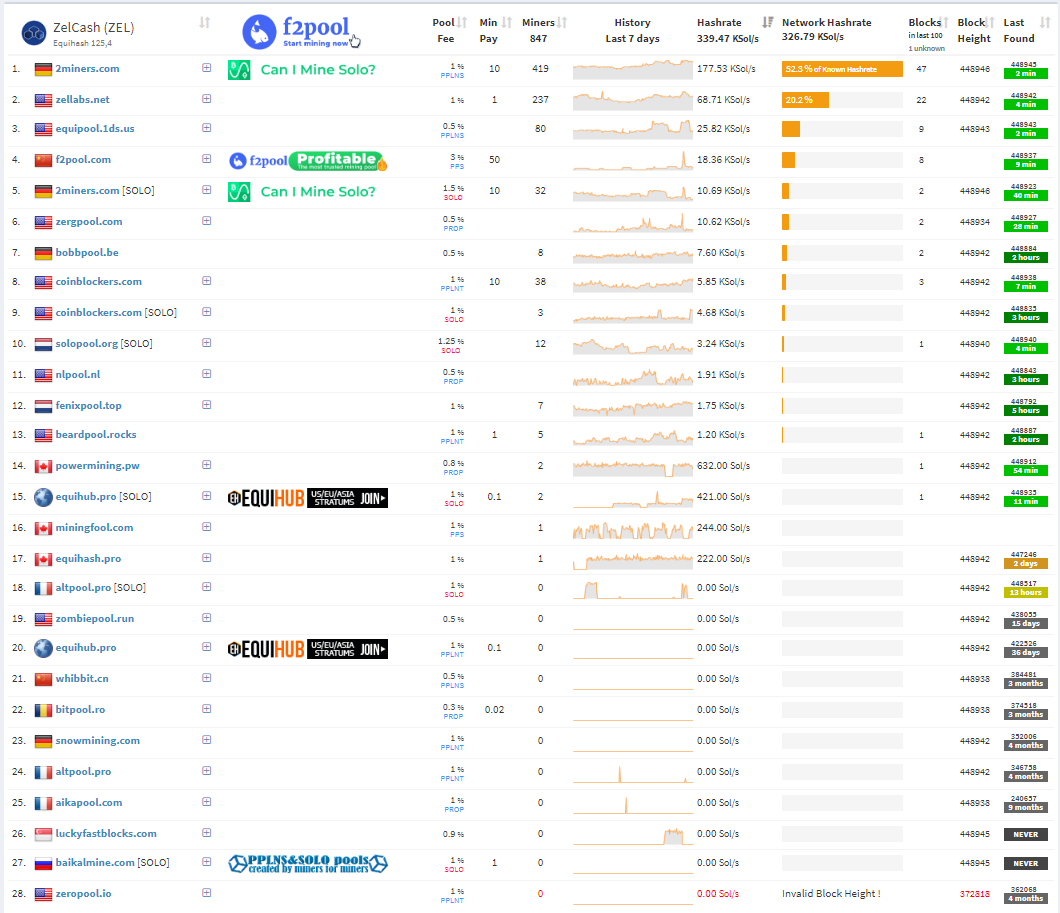The width and height of the screenshot is (1060, 913).
Task: Sort by the Pool Fee sort arrows
Action: coord(462,22)
